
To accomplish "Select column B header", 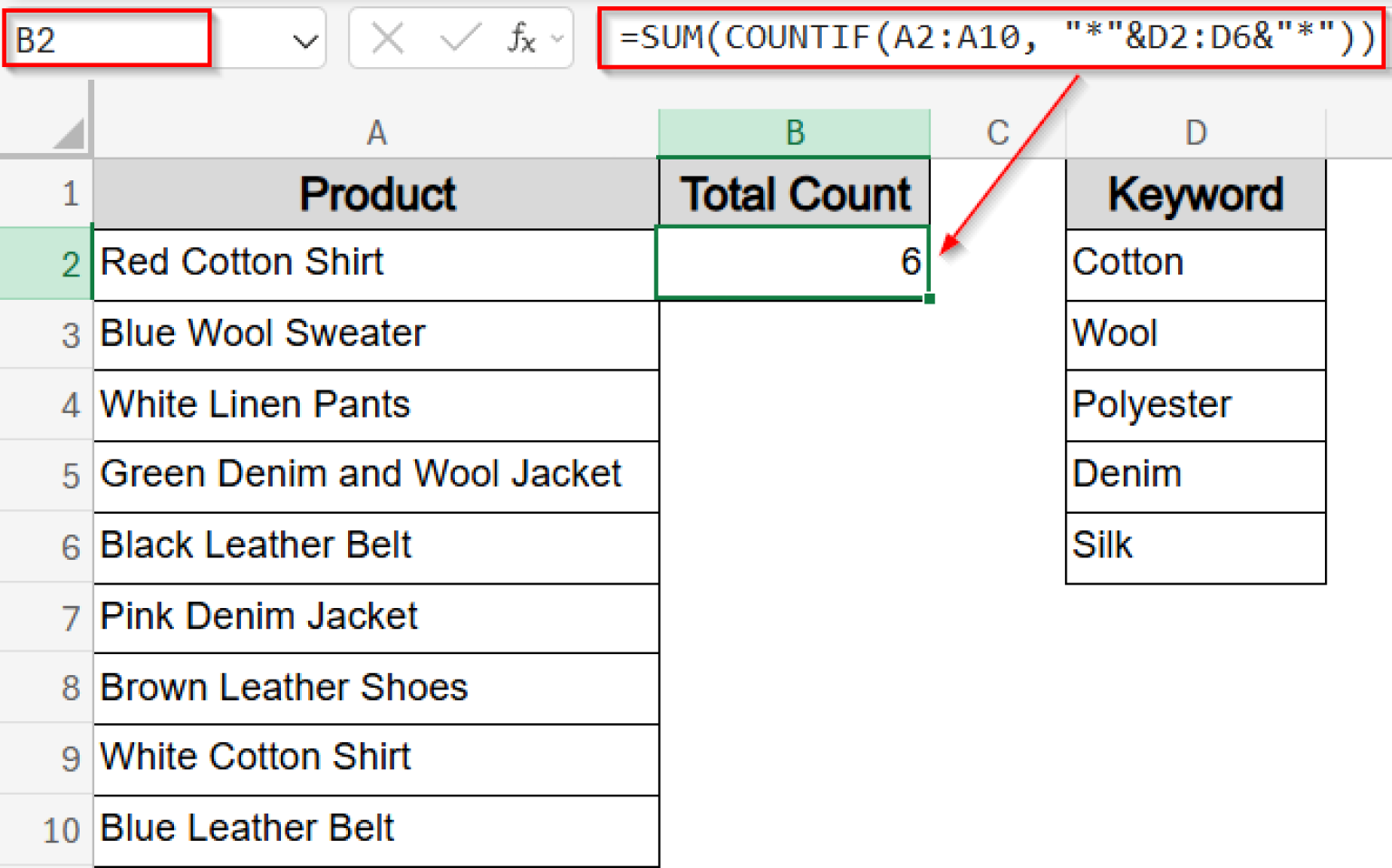I will [x=794, y=131].
